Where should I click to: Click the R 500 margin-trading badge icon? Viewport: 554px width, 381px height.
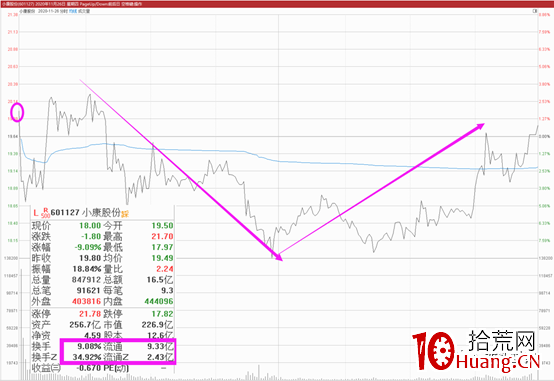pyautogui.click(x=45, y=213)
